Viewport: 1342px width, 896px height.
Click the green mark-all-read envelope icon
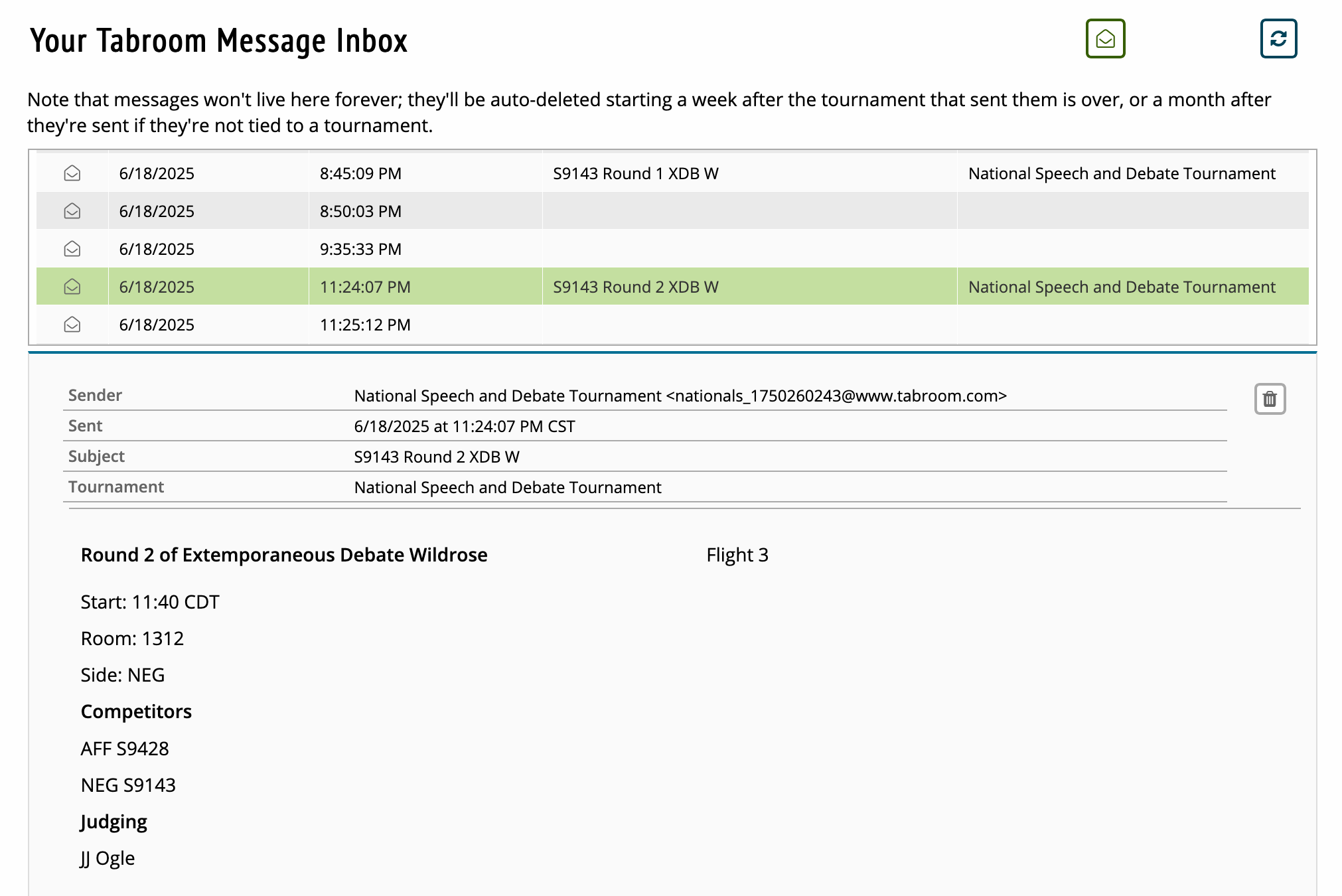(x=1105, y=38)
